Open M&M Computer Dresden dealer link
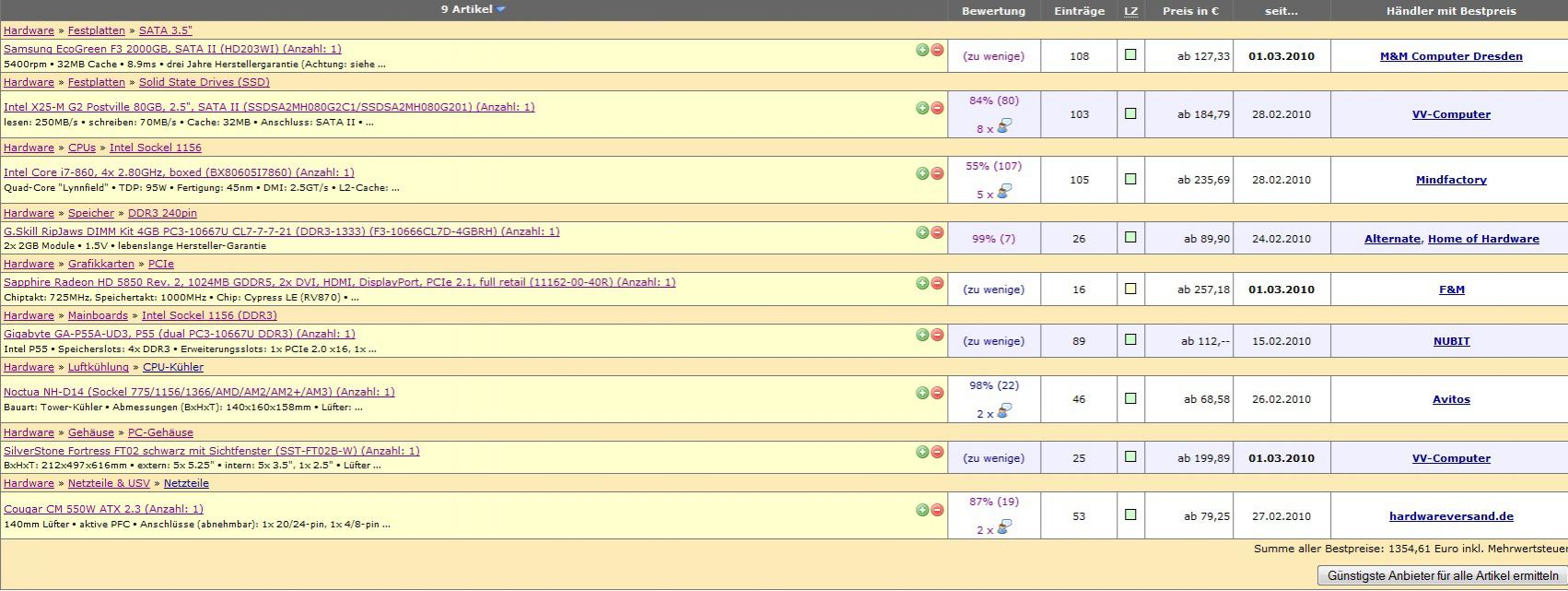This screenshot has width=1568, height=591. tap(1451, 56)
